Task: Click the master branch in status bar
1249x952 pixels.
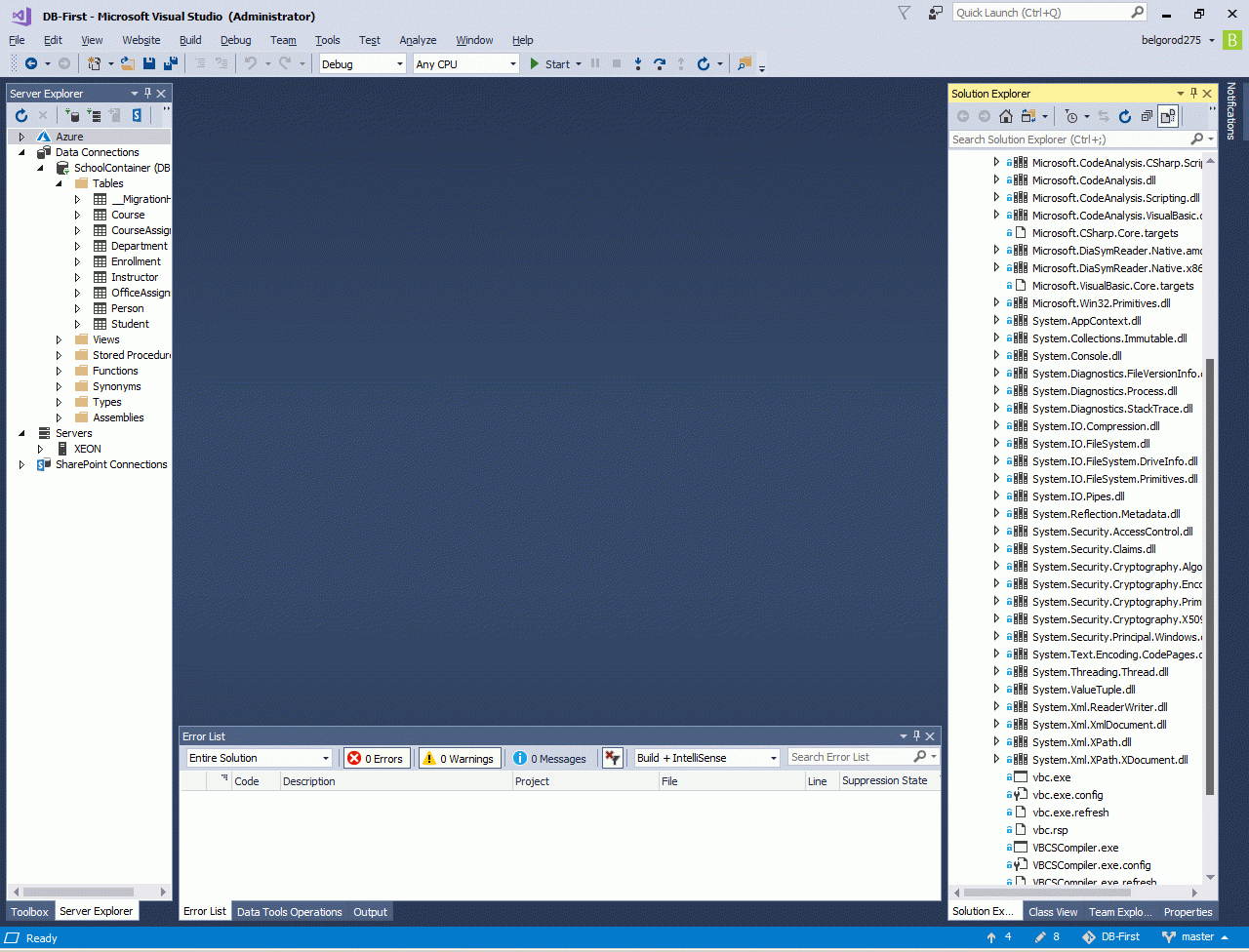Action: [1196, 937]
